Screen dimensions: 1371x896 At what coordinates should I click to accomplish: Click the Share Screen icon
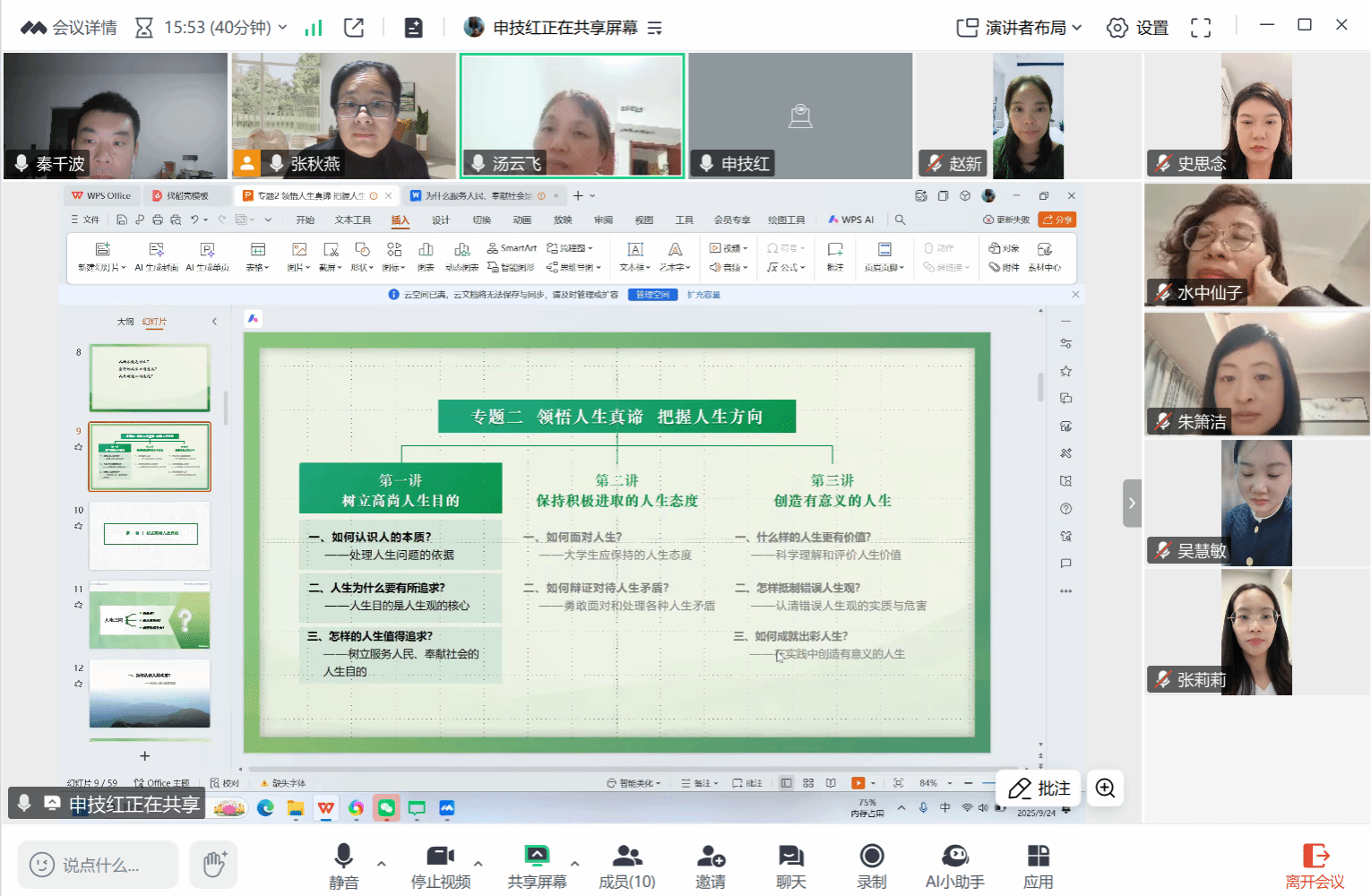(536, 857)
